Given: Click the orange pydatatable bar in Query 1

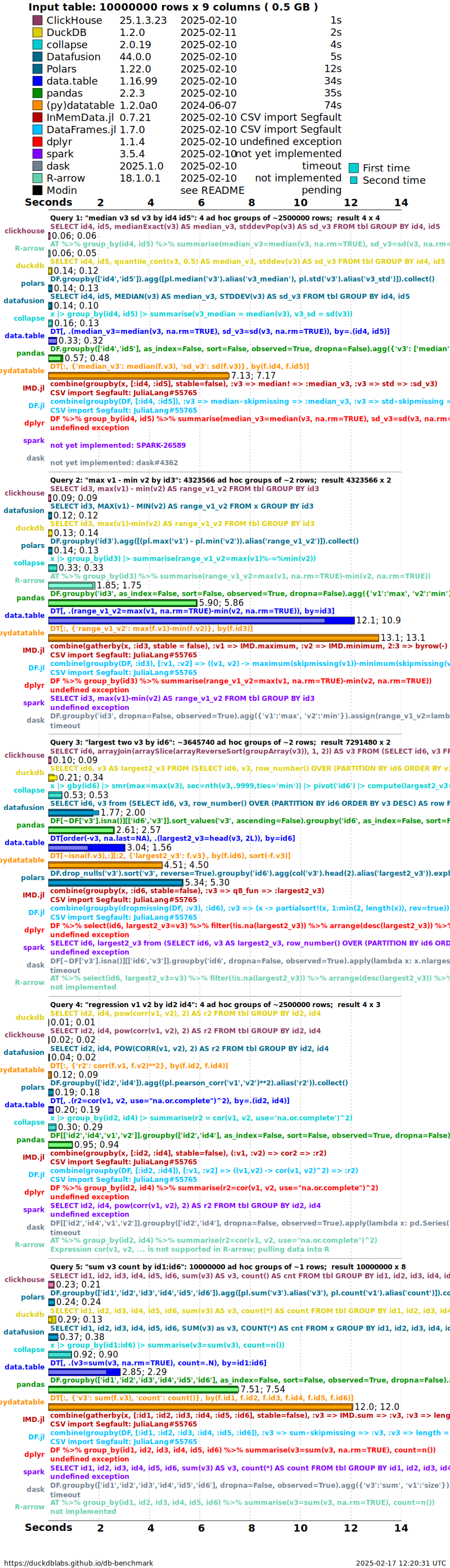Looking at the screenshot, I should (x=139, y=376).
